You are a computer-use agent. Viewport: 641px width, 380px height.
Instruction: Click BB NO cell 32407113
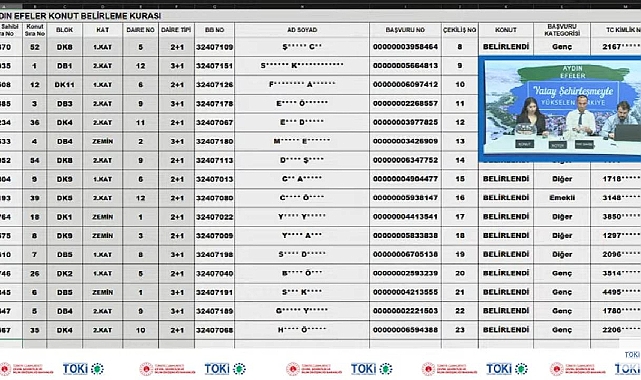[x=215, y=161]
